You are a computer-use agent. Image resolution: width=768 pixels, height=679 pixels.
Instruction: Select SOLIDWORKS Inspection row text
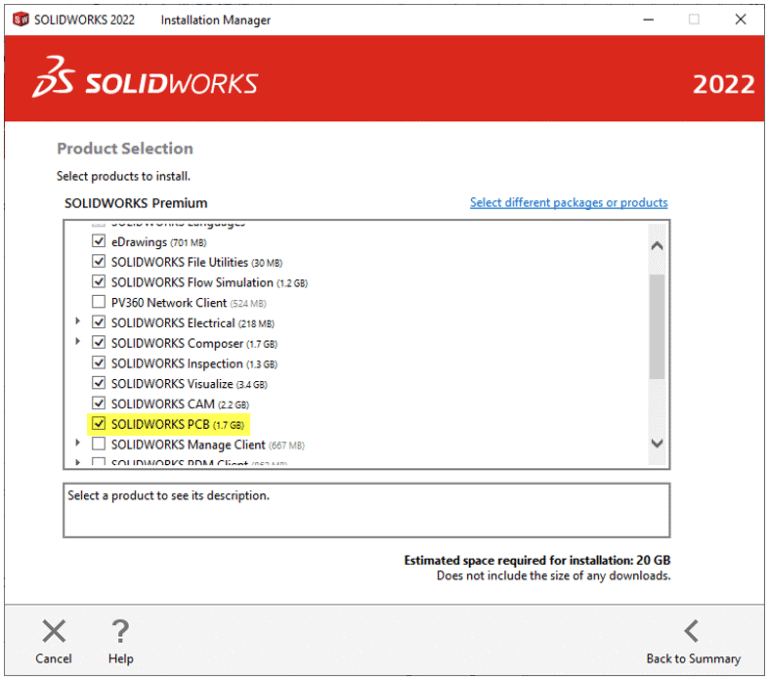point(194,364)
